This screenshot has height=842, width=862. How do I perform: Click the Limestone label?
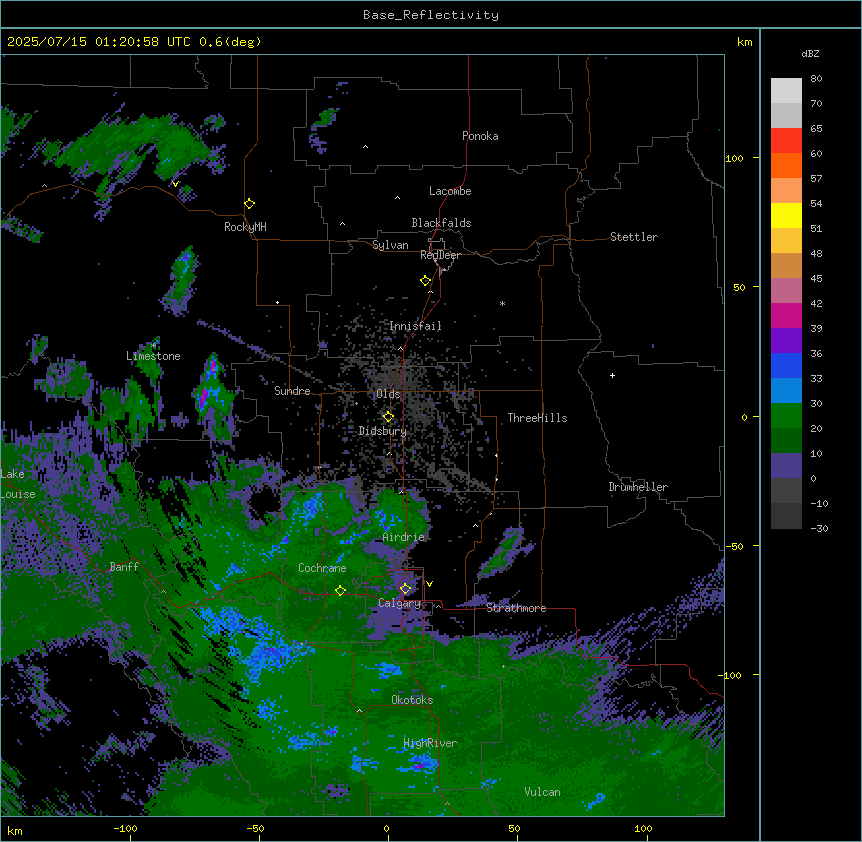153,356
